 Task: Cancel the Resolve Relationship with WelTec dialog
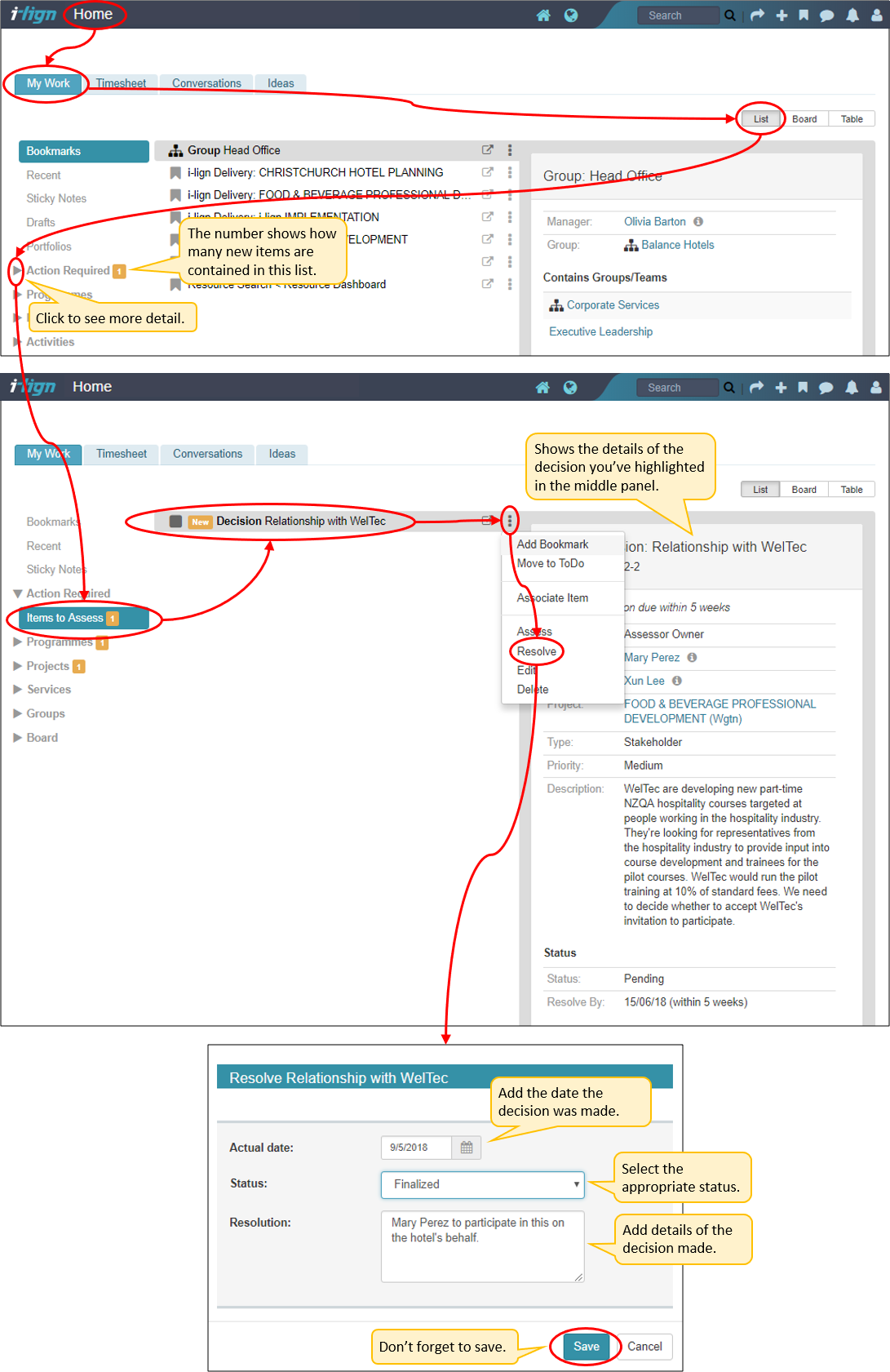point(644,1347)
